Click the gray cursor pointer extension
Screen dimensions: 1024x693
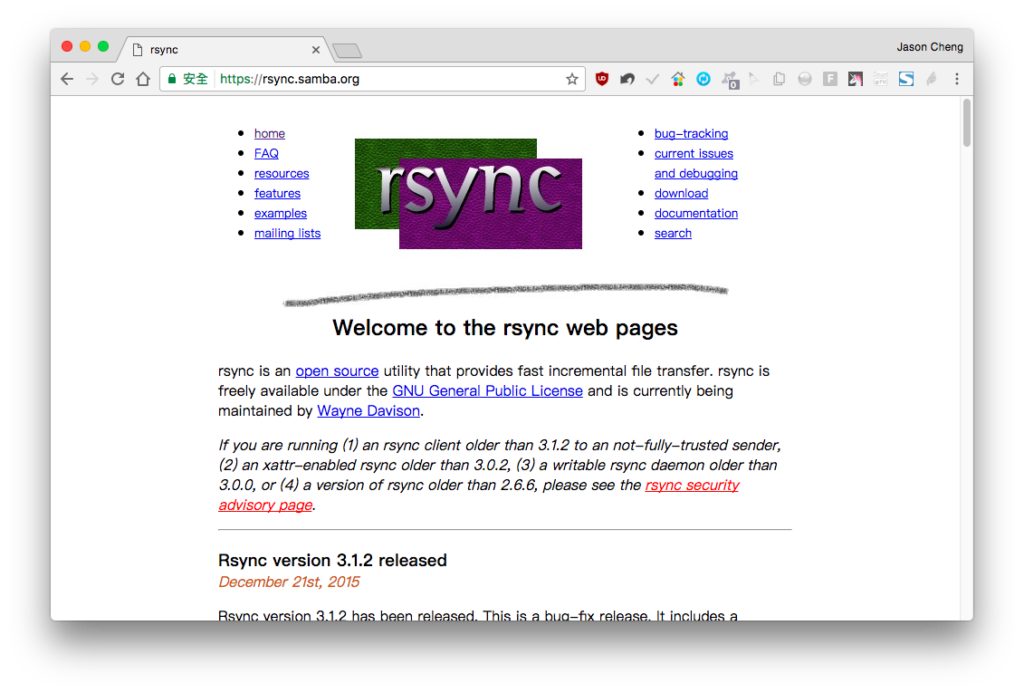click(754, 79)
